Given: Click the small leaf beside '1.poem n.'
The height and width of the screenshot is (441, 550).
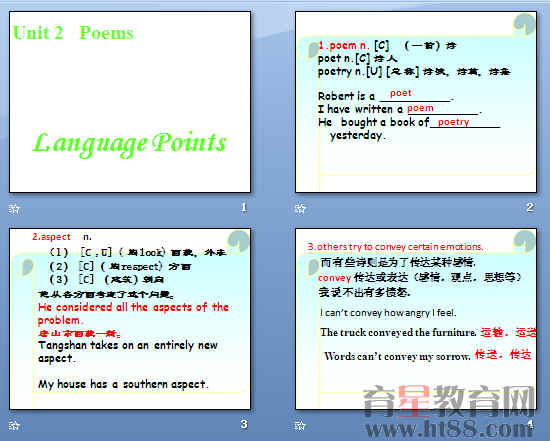Looking at the screenshot, I should pos(313,50).
